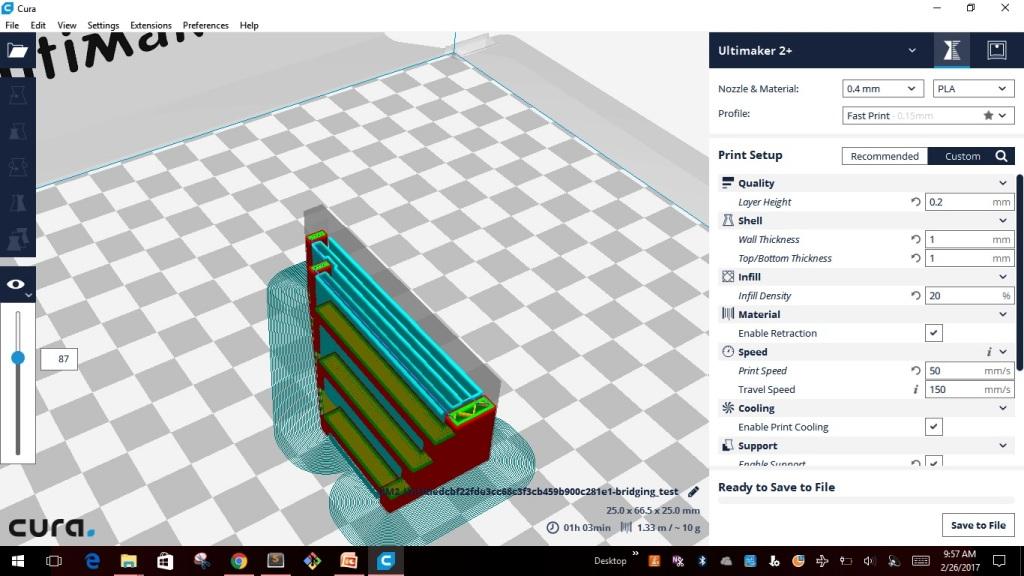The width and height of the screenshot is (1024, 576).
Task: Open the Extensions menu
Action: [x=150, y=25]
